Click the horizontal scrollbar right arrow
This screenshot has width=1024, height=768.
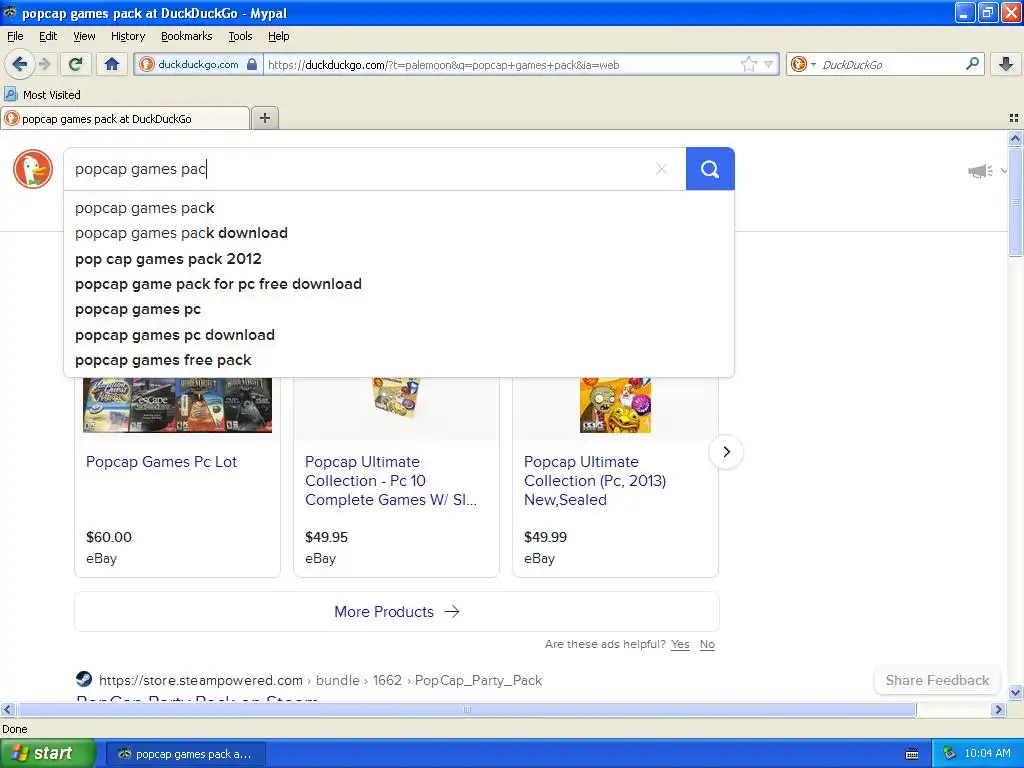(998, 709)
